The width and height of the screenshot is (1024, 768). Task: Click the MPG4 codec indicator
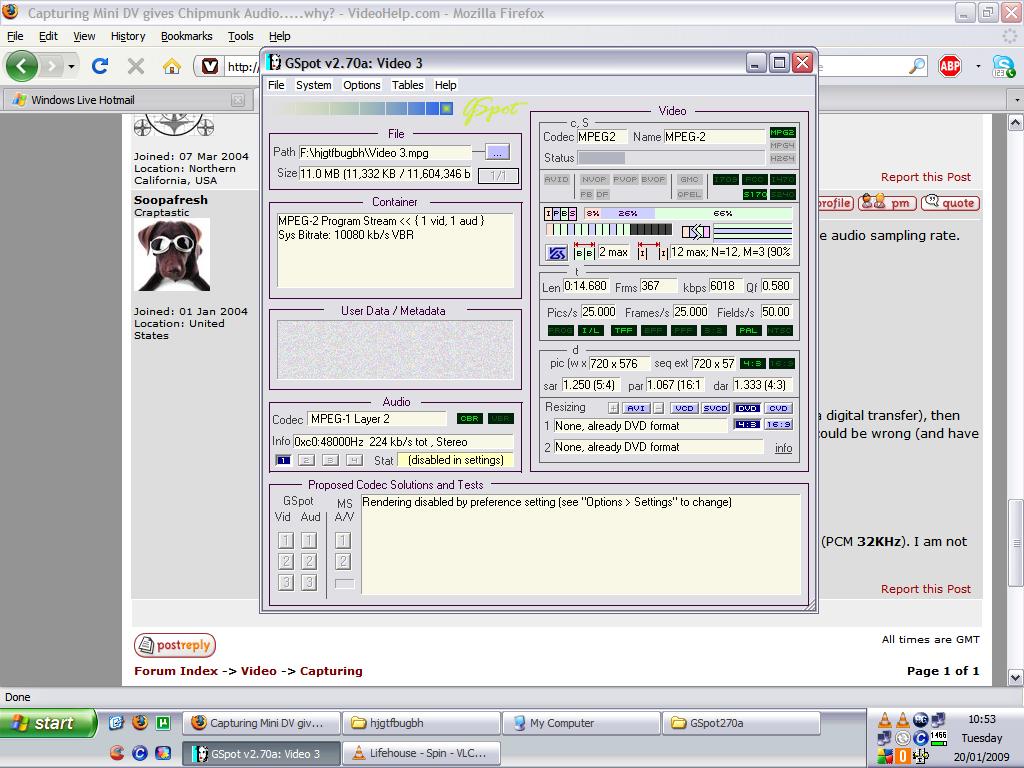[782, 146]
